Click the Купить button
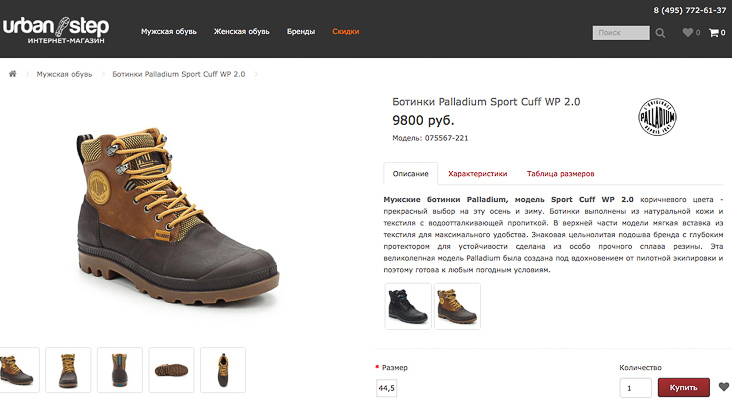This screenshot has height=410, width=732. tap(683, 388)
